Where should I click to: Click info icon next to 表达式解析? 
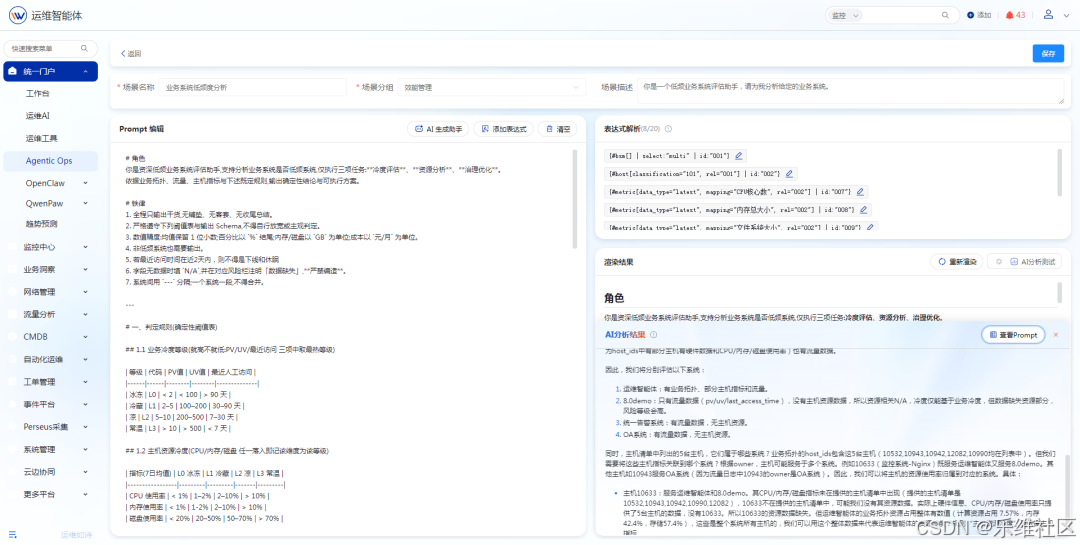[x=669, y=129]
